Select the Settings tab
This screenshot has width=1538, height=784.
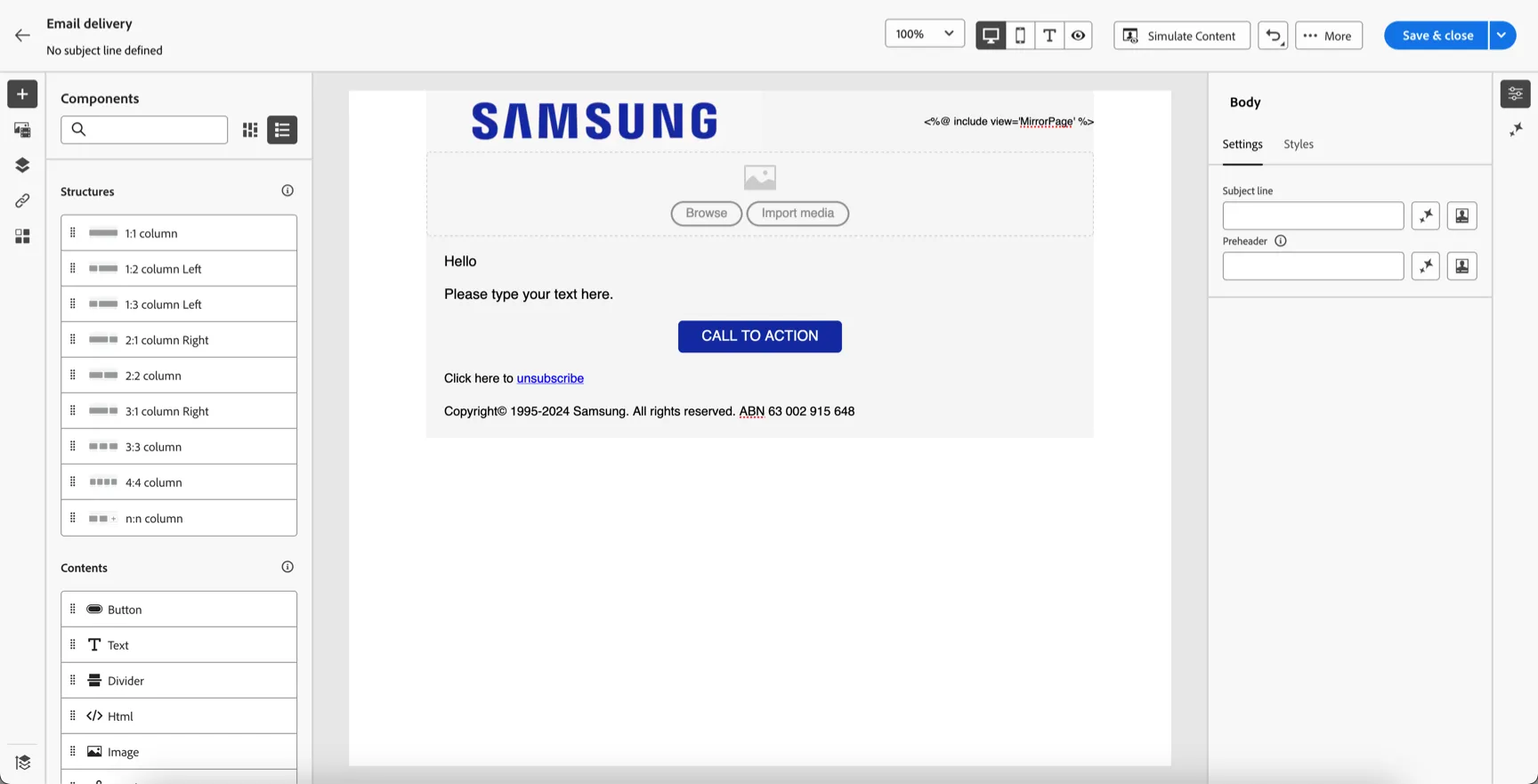click(1243, 144)
